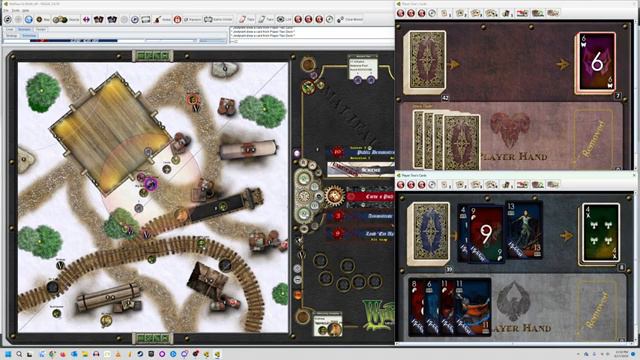
Task: Open the File menu in the main window
Action: point(6,10)
